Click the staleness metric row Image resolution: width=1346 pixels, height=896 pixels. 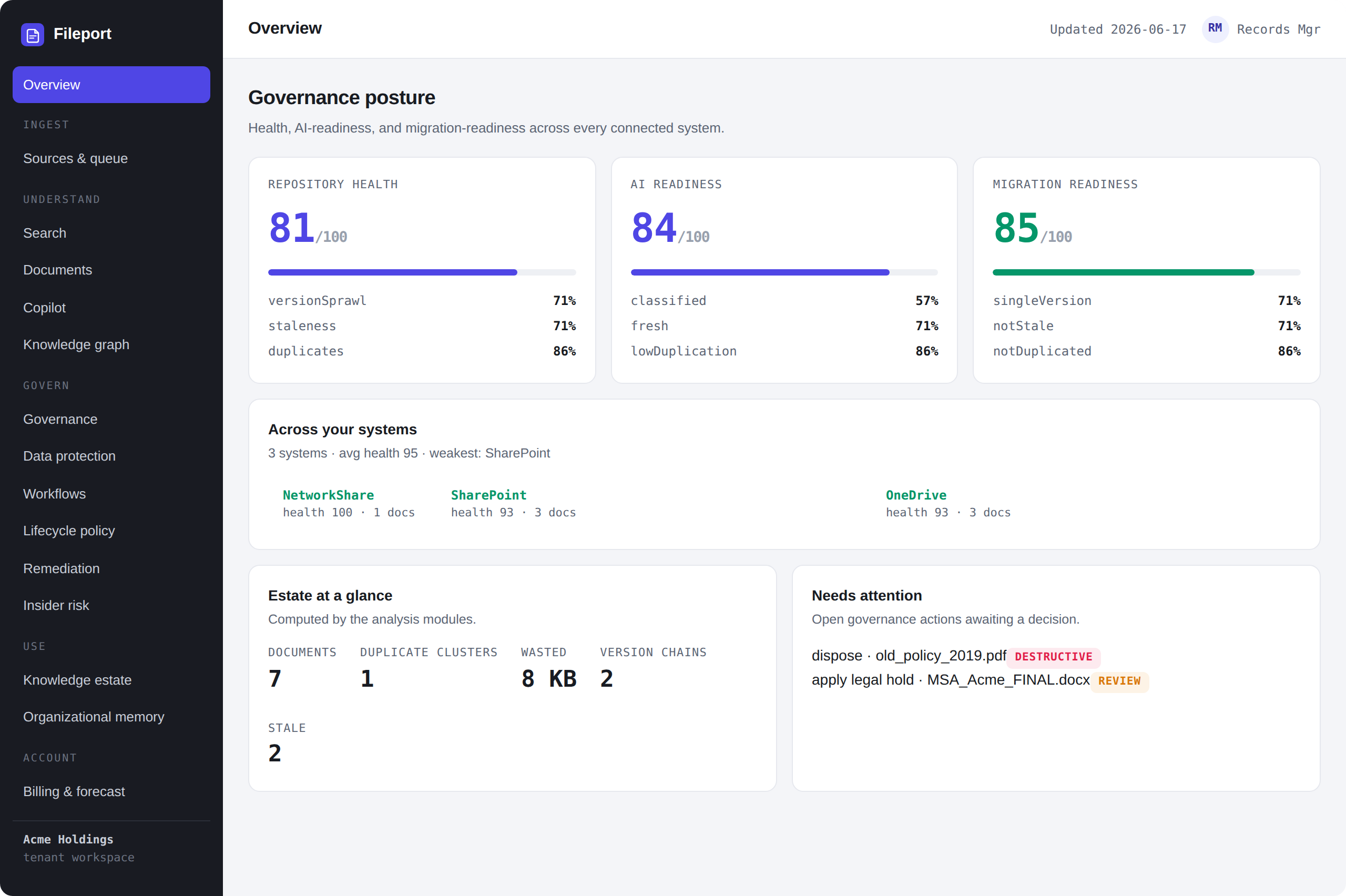(422, 325)
